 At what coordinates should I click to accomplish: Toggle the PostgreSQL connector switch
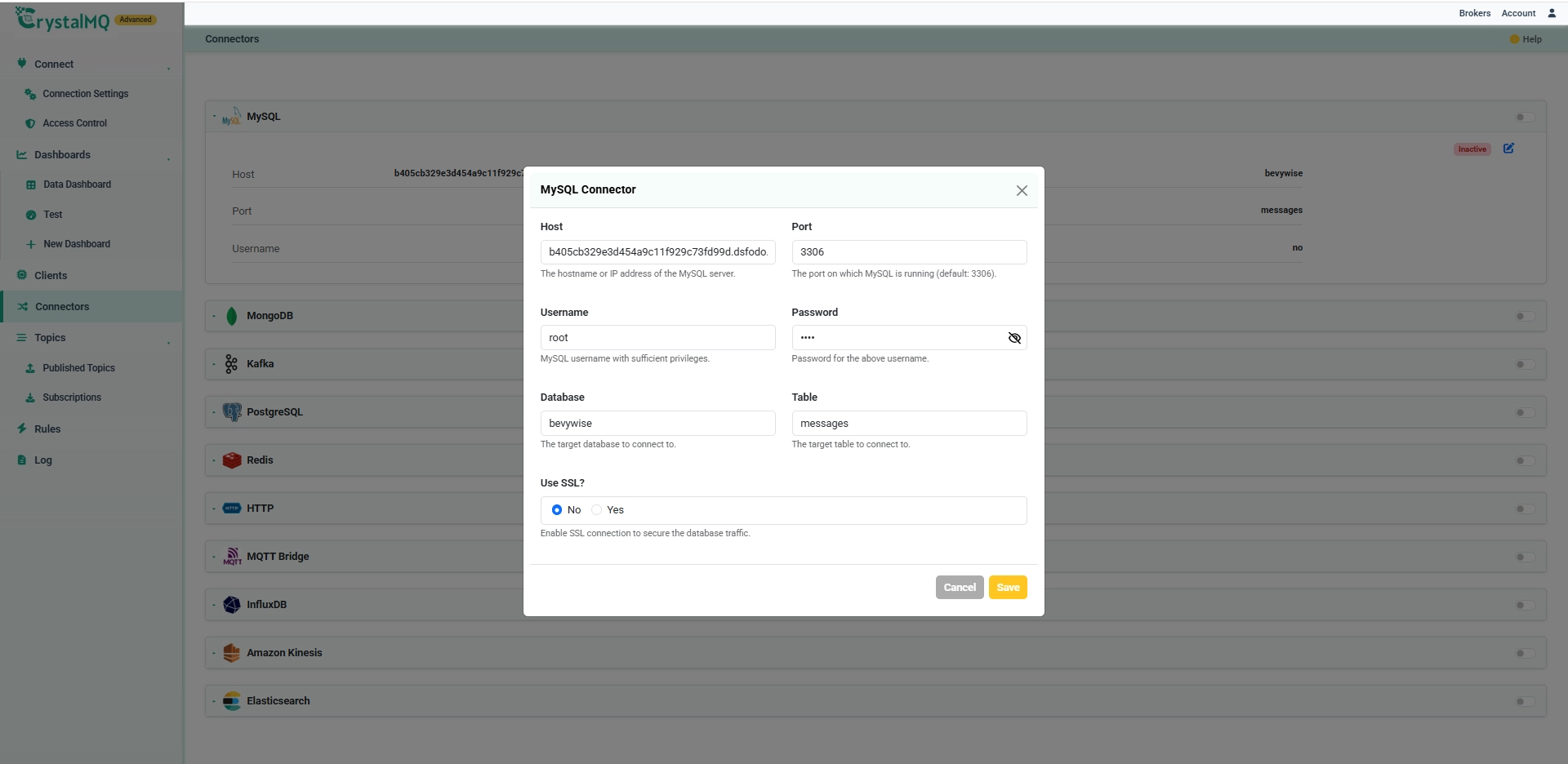pos(1525,412)
